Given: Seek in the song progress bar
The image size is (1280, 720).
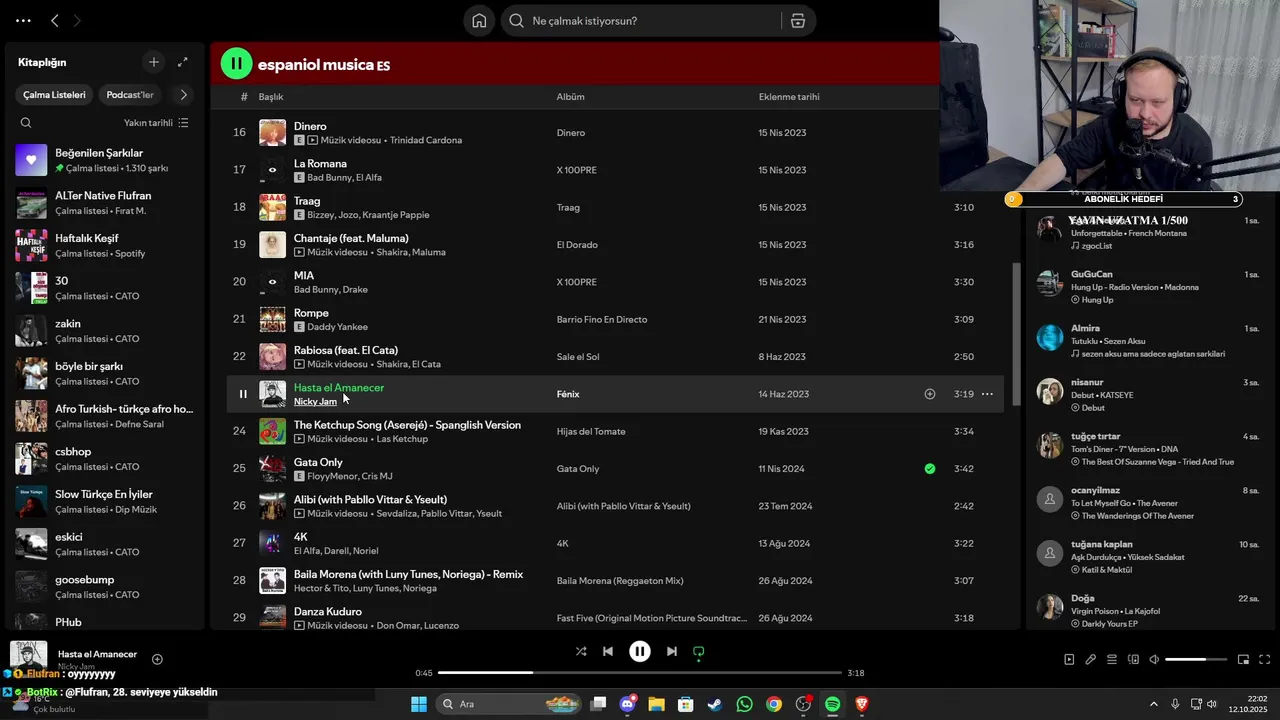Looking at the screenshot, I should point(640,673).
